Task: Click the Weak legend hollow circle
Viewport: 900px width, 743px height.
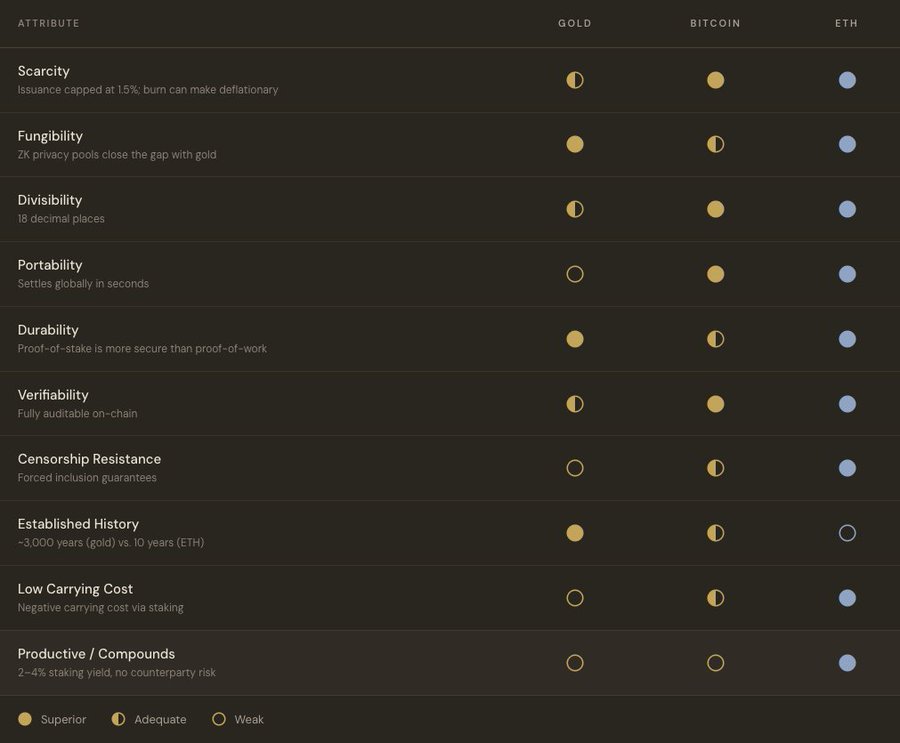Action: tap(219, 719)
